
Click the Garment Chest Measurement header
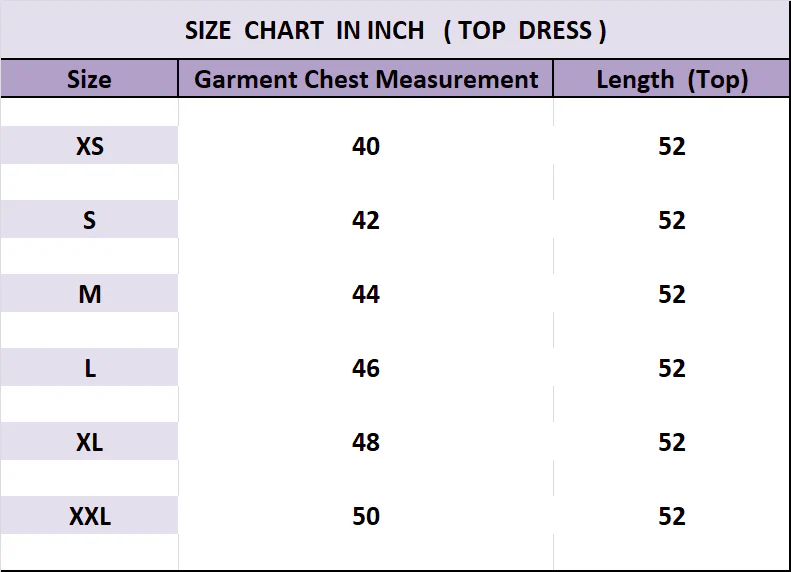pyautogui.click(x=366, y=79)
